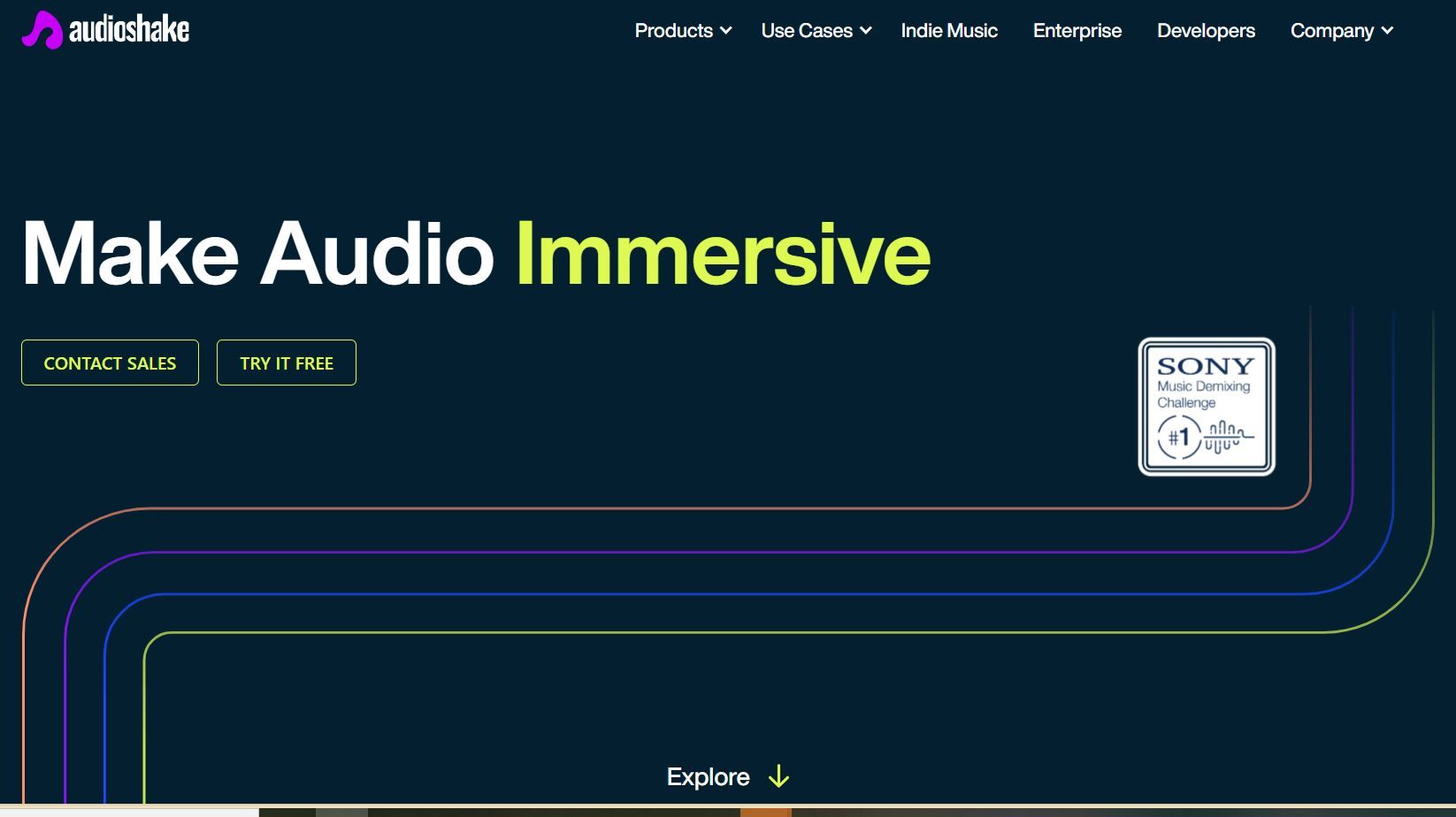Image resolution: width=1456 pixels, height=817 pixels.
Task: Expand the chevron beside Use Cases
Action: [x=866, y=31]
